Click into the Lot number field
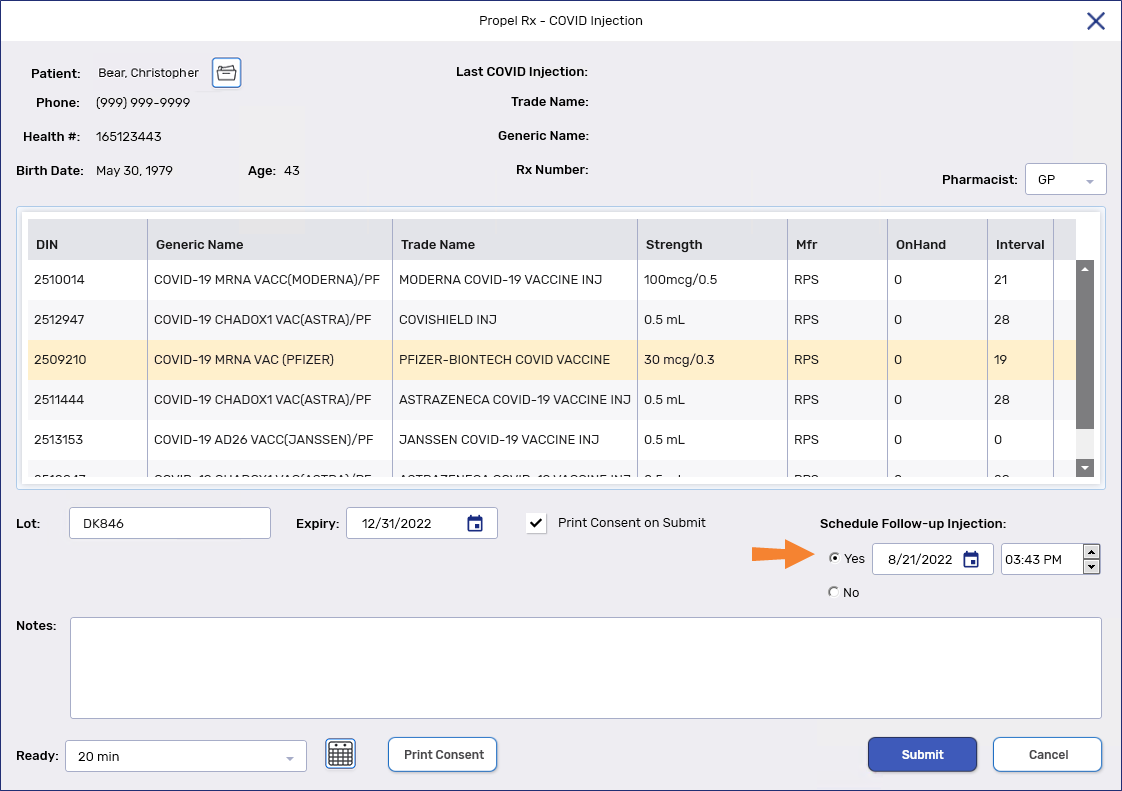 [170, 523]
